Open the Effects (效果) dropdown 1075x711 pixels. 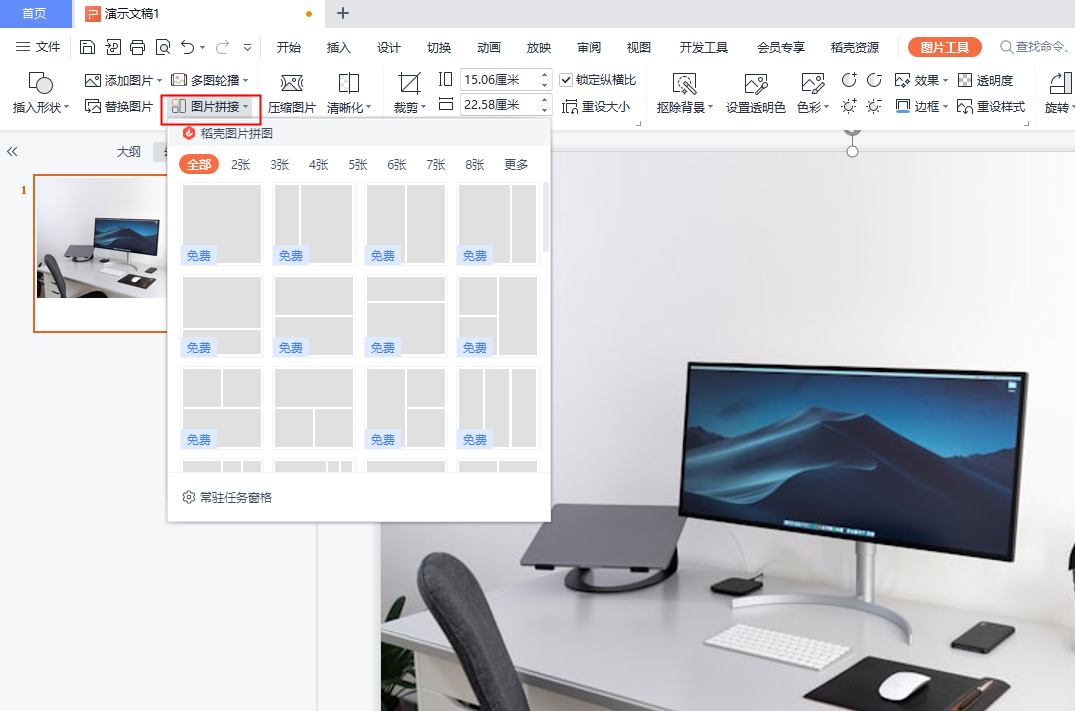pyautogui.click(x=920, y=80)
